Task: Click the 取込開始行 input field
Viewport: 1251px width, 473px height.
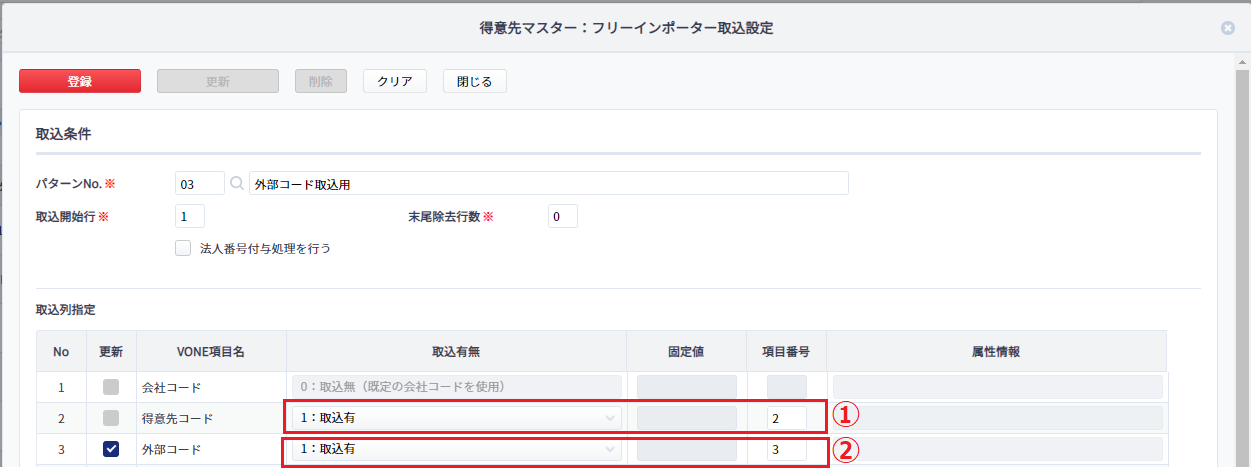Action: (x=190, y=216)
